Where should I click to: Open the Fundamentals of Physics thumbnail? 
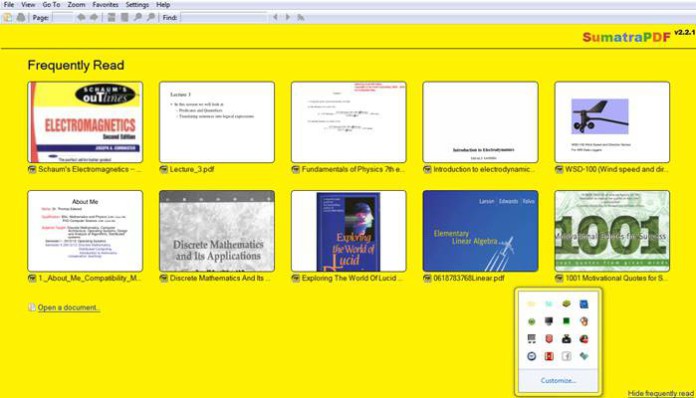coord(348,122)
